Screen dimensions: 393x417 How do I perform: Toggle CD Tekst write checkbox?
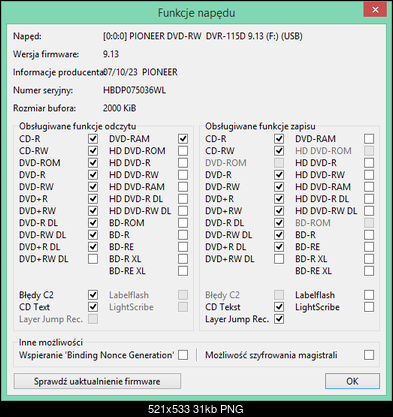tap(279, 307)
